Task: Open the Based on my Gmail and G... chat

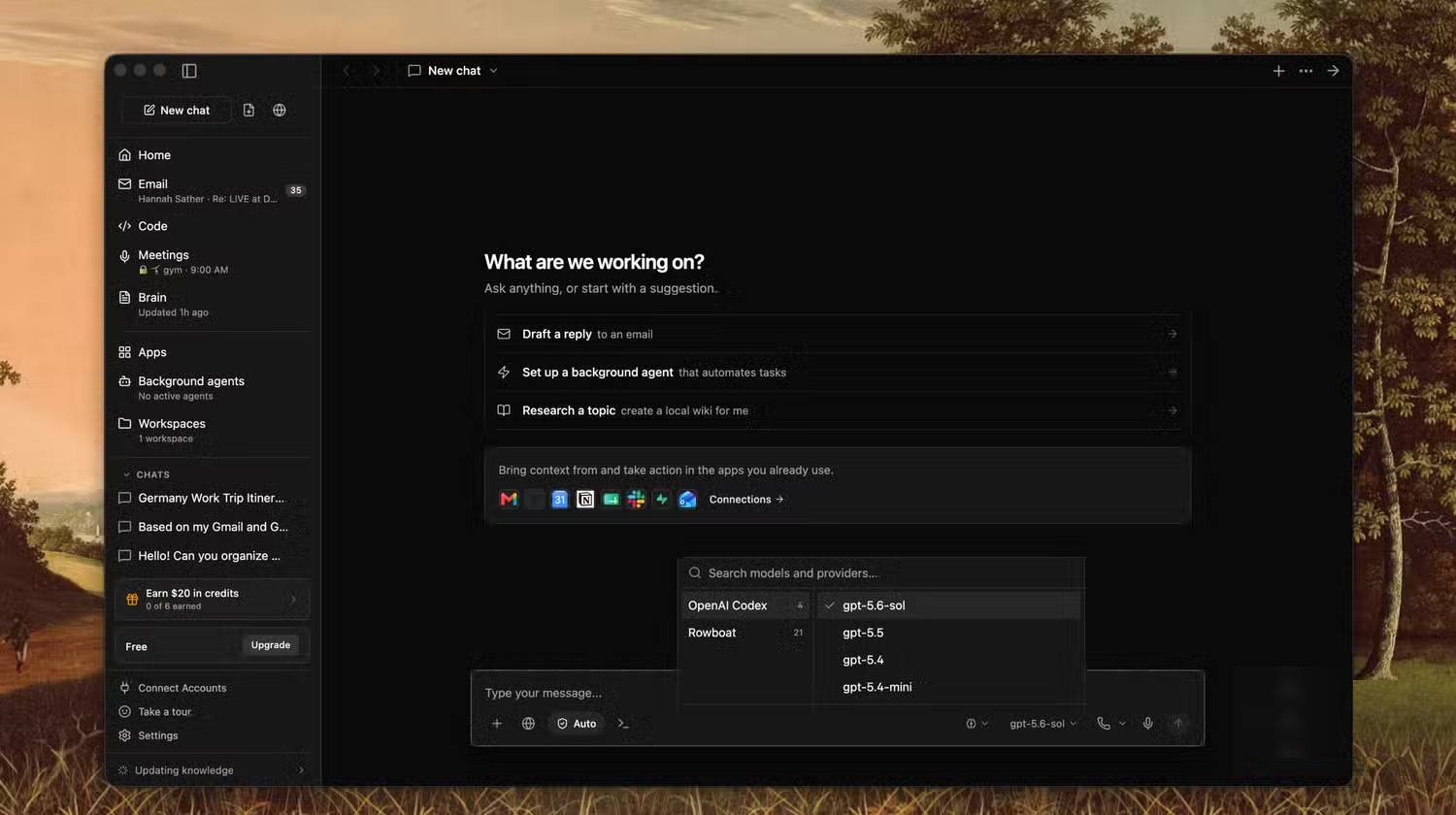Action: tap(212, 527)
